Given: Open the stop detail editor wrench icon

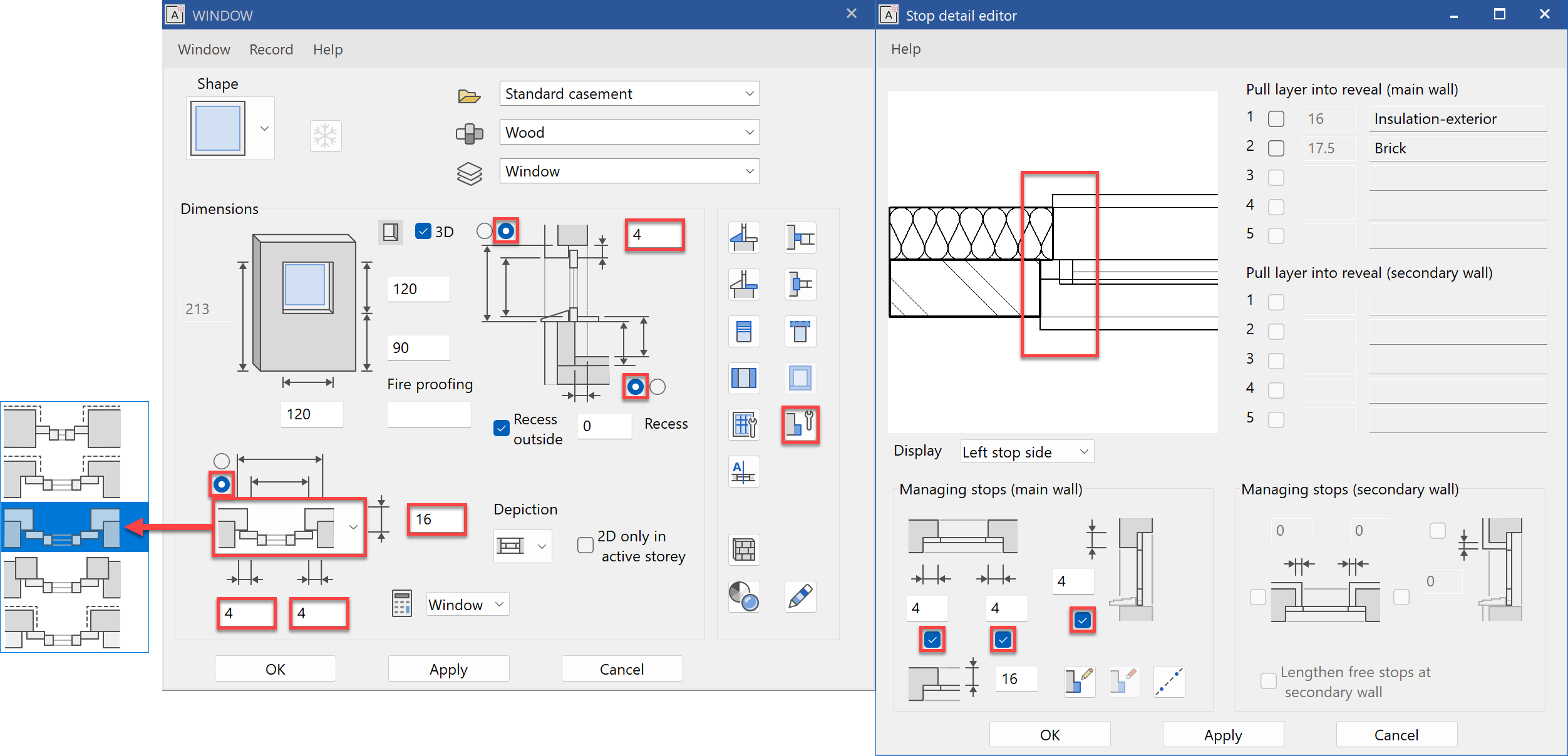Looking at the screenshot, I should click(x=800, y=425).
